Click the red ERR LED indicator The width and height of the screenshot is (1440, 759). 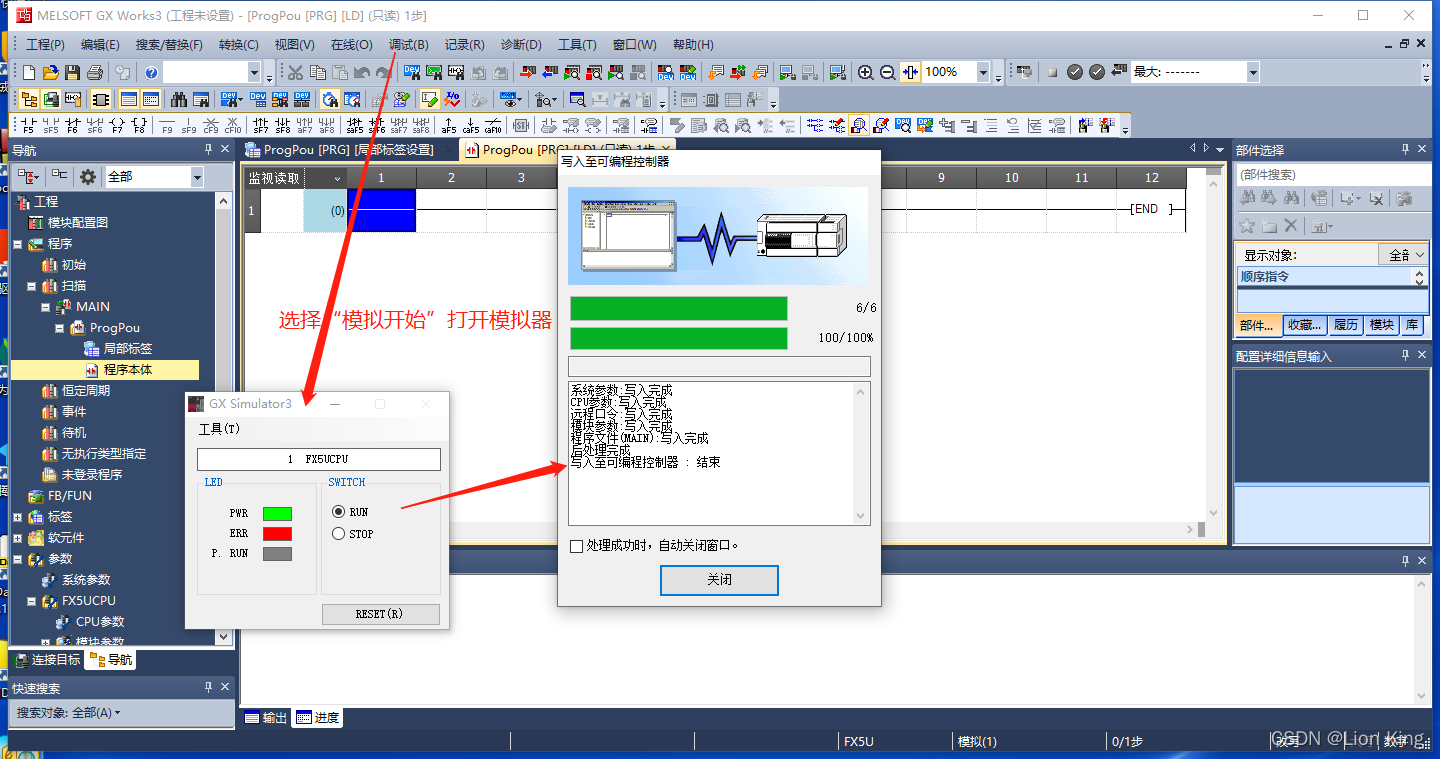pos(277,534)
